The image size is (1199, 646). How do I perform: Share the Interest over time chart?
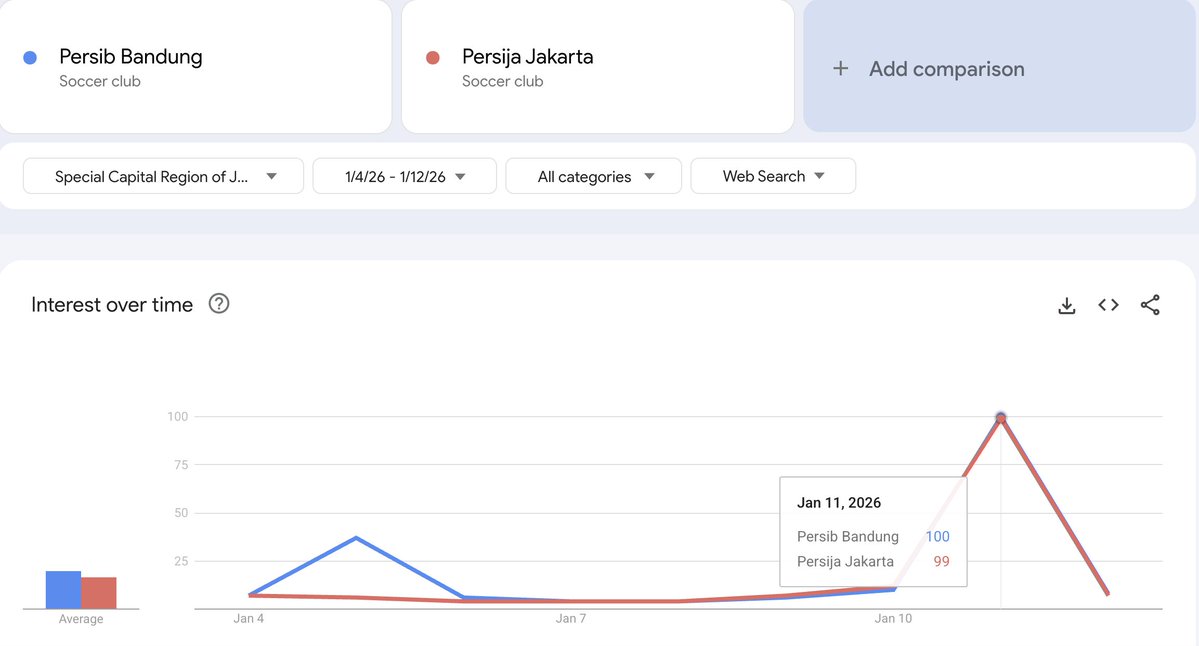(x=1150, y=305)
